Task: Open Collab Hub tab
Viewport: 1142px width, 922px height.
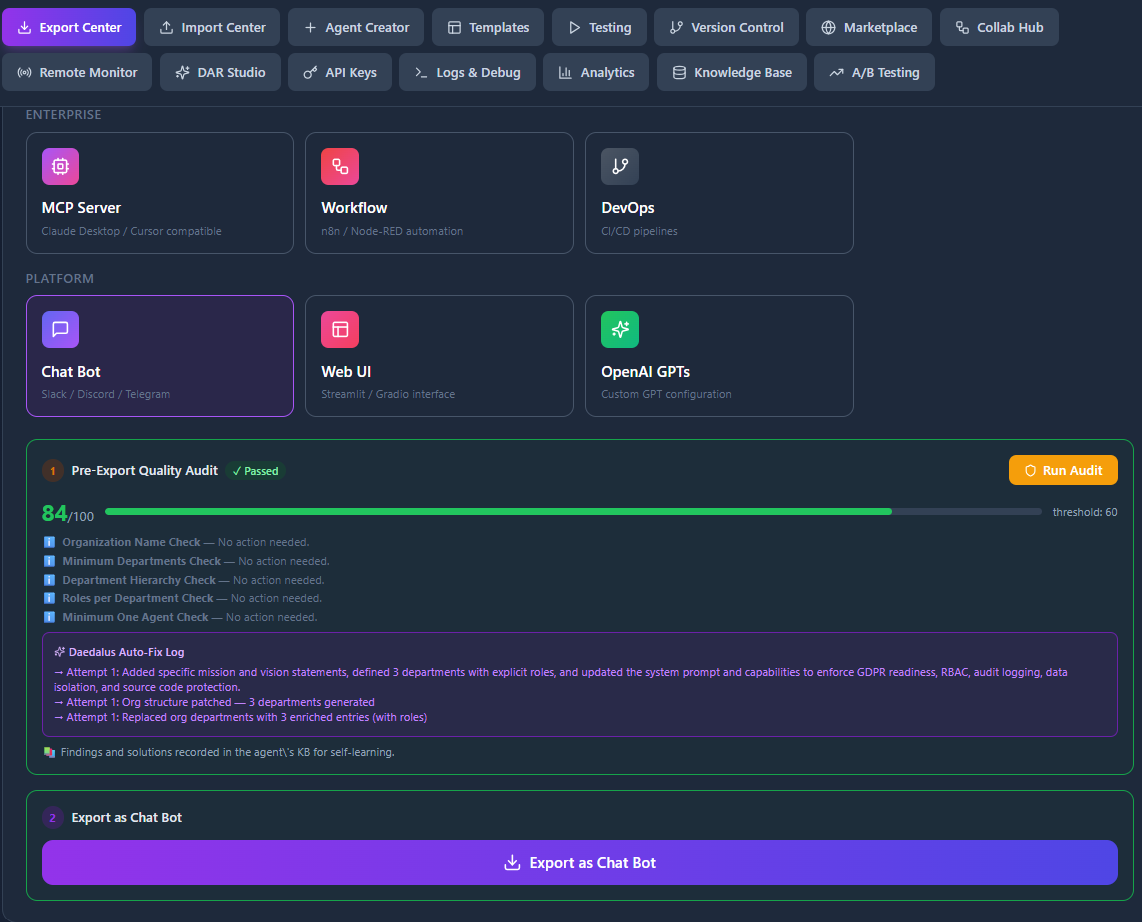Action: [999, 28]
